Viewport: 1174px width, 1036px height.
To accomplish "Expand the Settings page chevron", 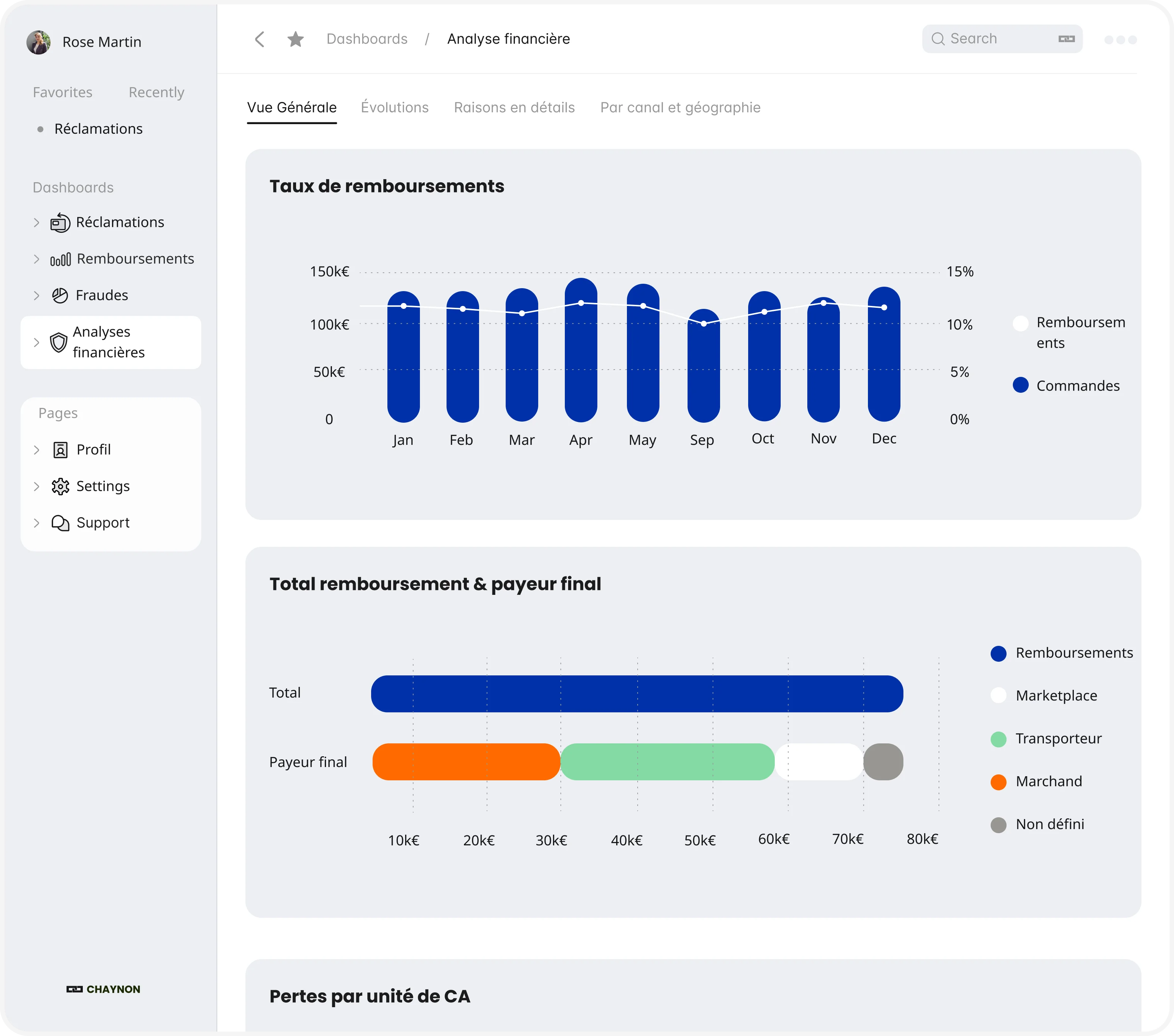I will 36,487.
